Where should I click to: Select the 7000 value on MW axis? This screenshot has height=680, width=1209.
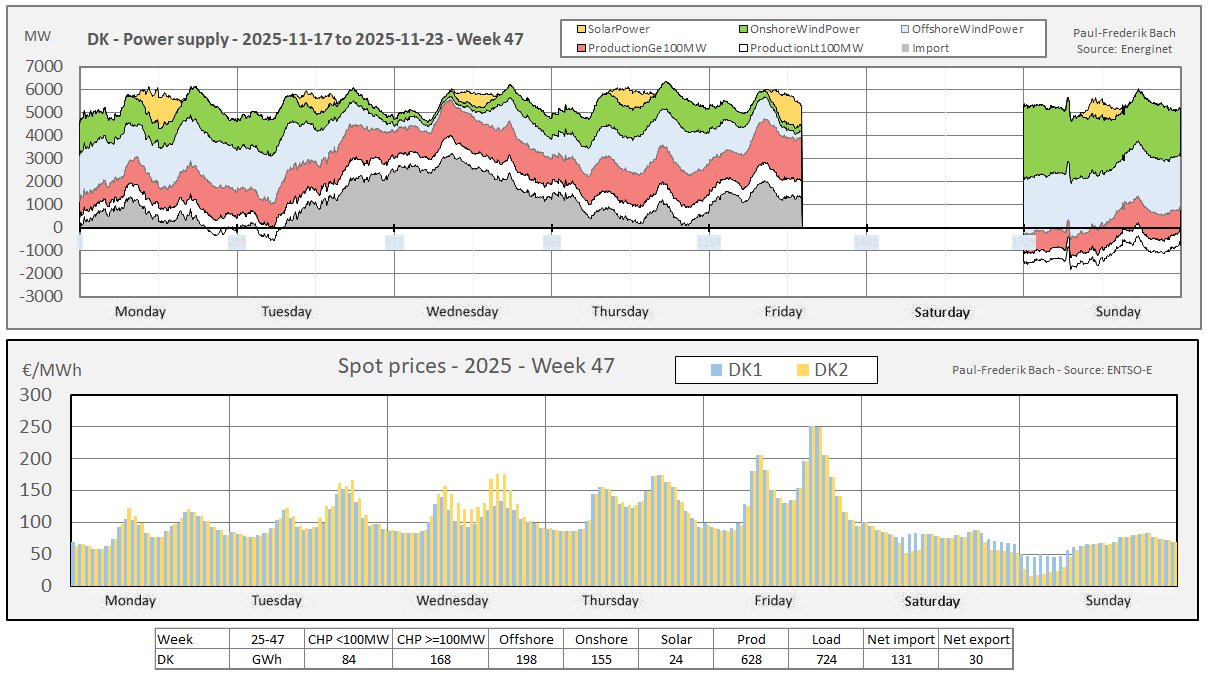point(44,66)
